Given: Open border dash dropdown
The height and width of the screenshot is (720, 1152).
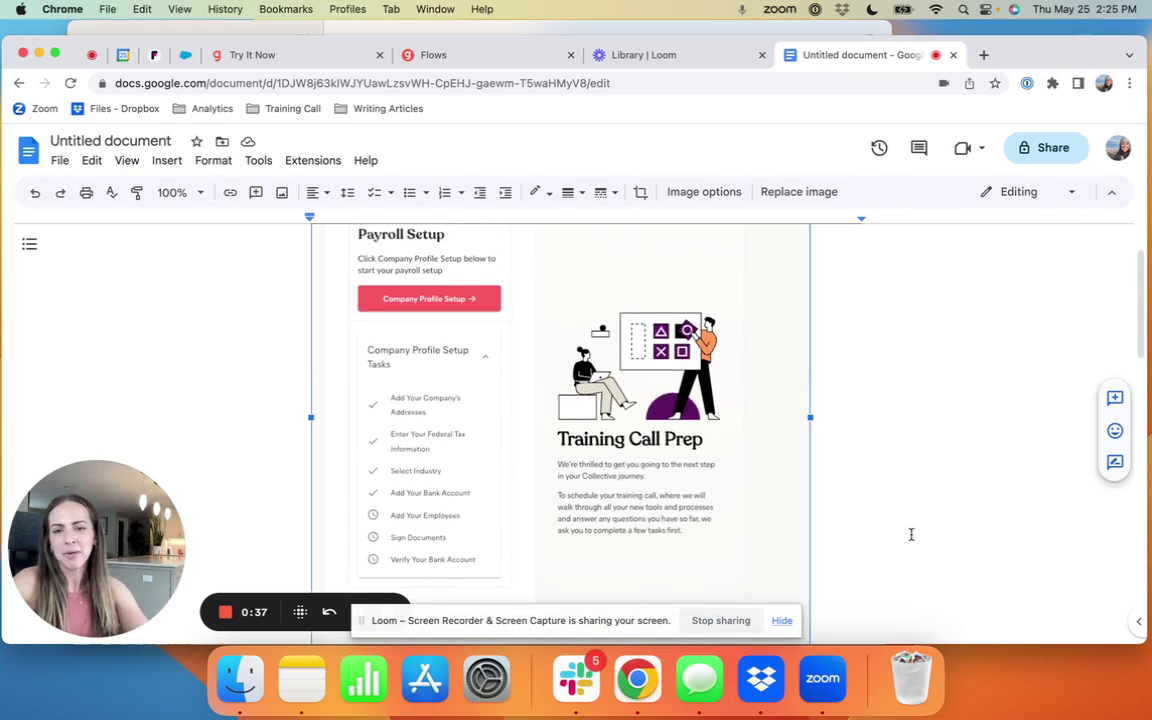Looking at the screenshot, I should (x=606, y=192).
